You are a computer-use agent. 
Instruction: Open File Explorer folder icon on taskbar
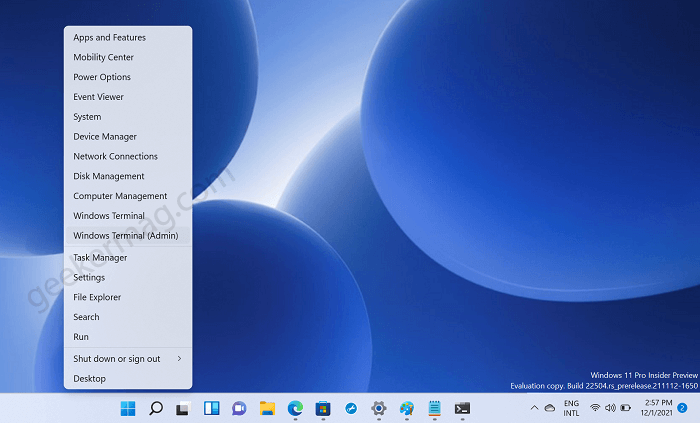click(267, 408)
